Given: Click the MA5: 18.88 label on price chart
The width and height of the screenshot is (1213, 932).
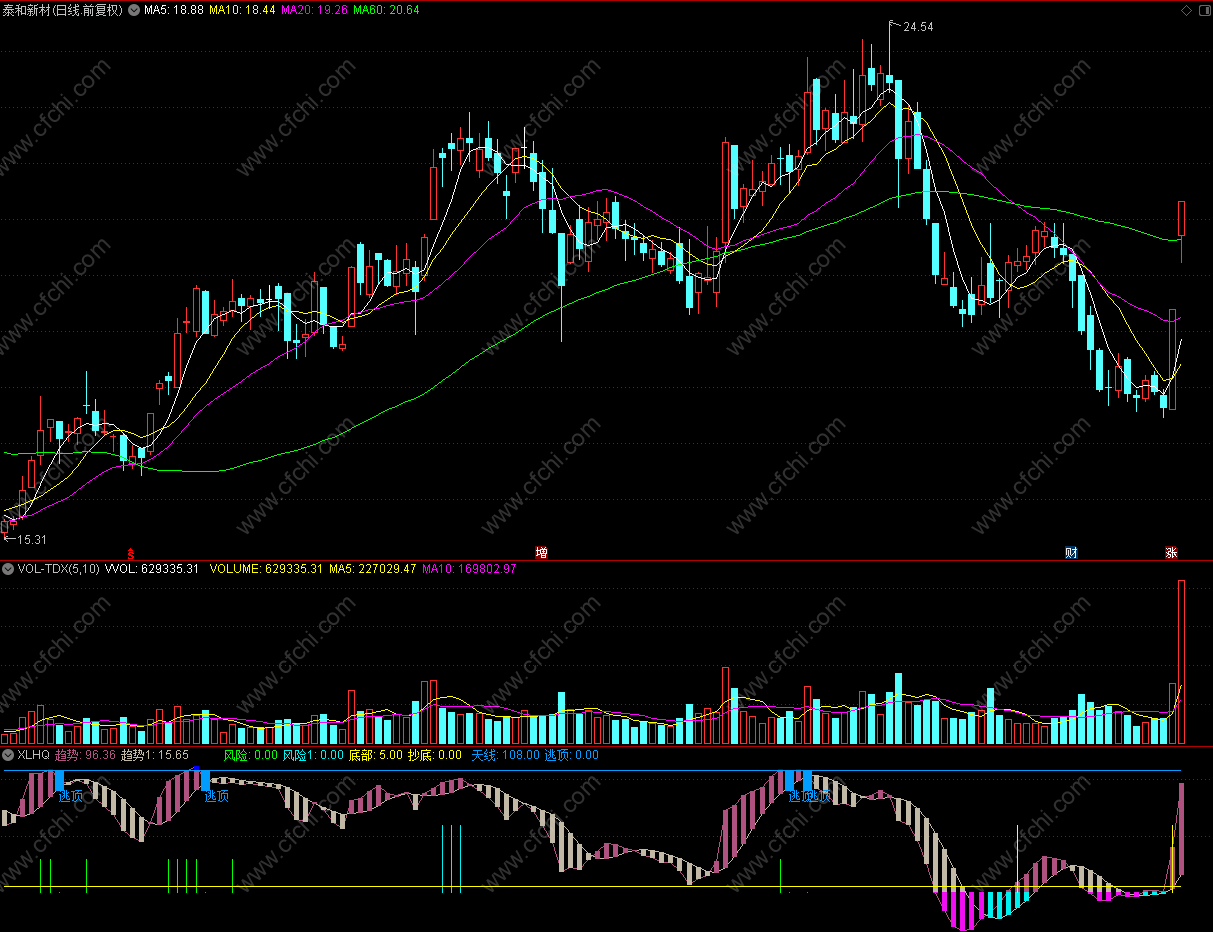Looking at the screenshot, I should point(174,10).
